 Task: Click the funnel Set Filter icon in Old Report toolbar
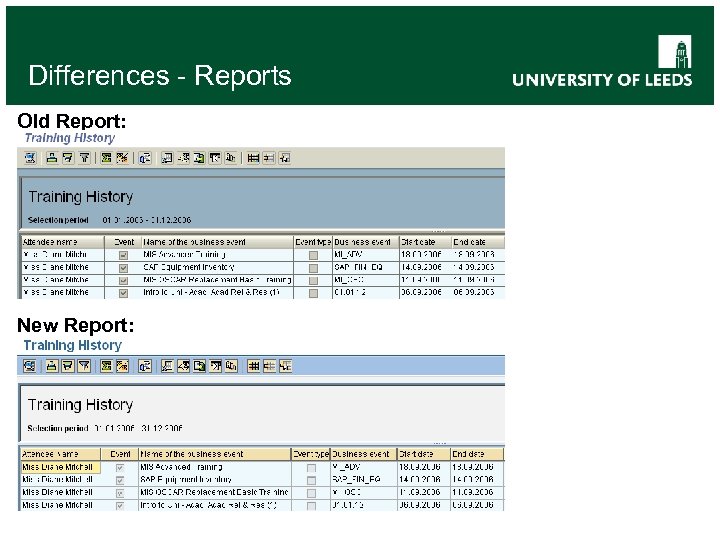[x=84, y=158]
